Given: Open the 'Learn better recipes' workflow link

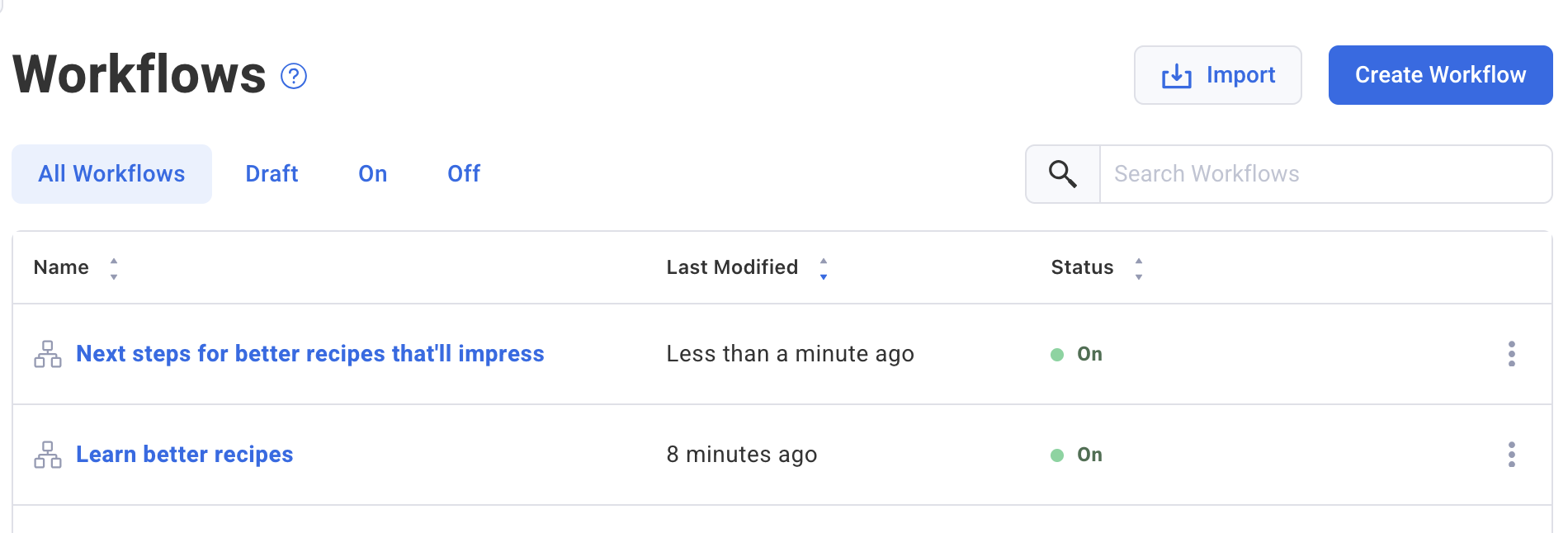Looking at the screenshot, I should pos(184,454).
